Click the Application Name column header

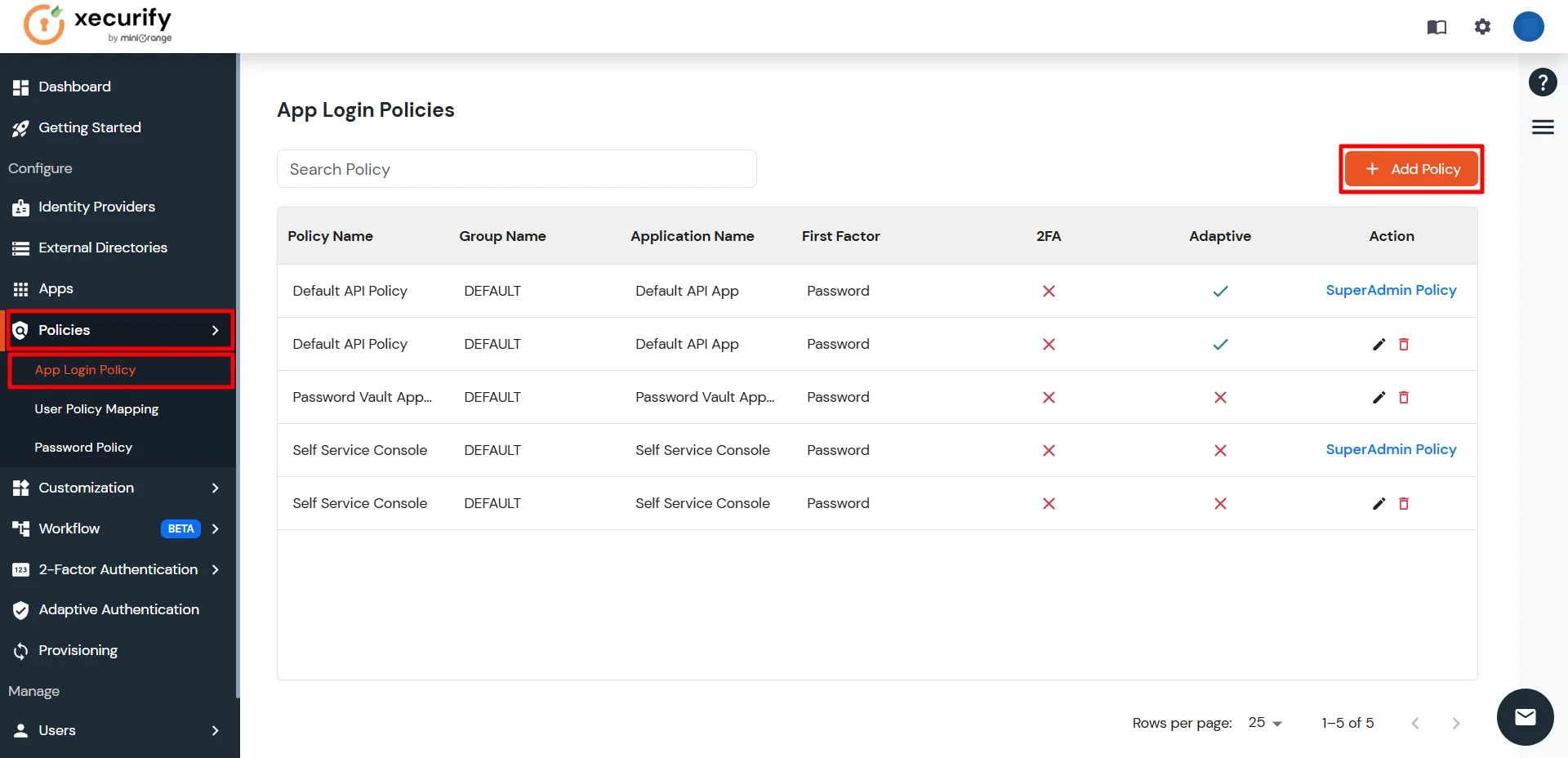[693, 236]
